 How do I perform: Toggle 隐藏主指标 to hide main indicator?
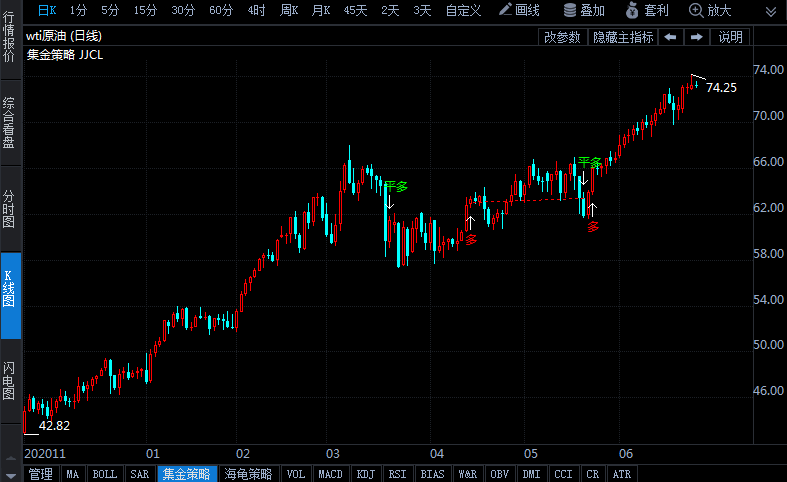tap(622, 37)
